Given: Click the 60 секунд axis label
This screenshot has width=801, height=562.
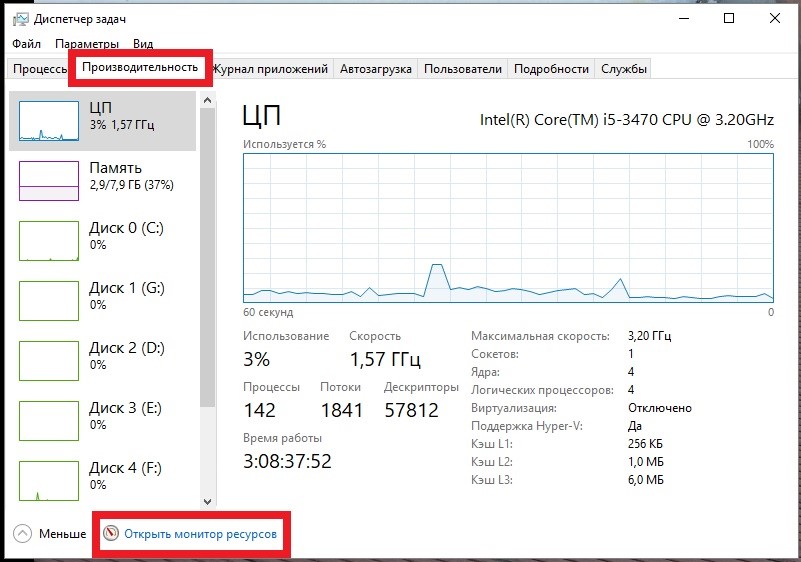Looking at the screenshot, I should [268, 312].
